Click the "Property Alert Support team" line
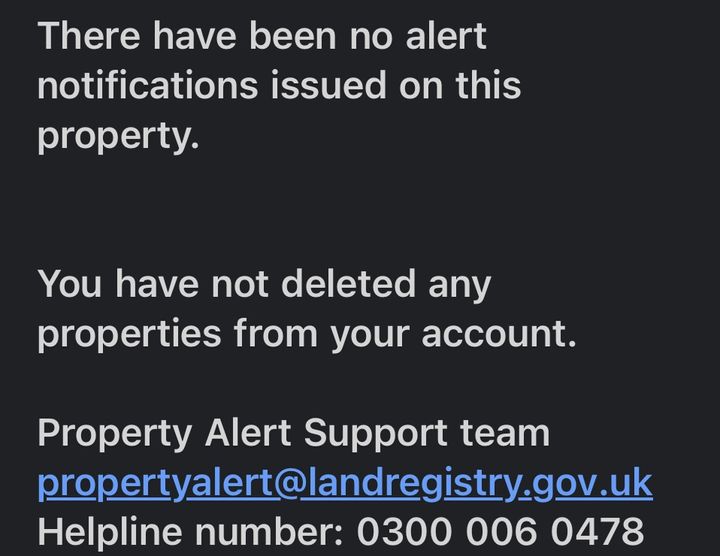The image size is (720, 556). point(293,433)
